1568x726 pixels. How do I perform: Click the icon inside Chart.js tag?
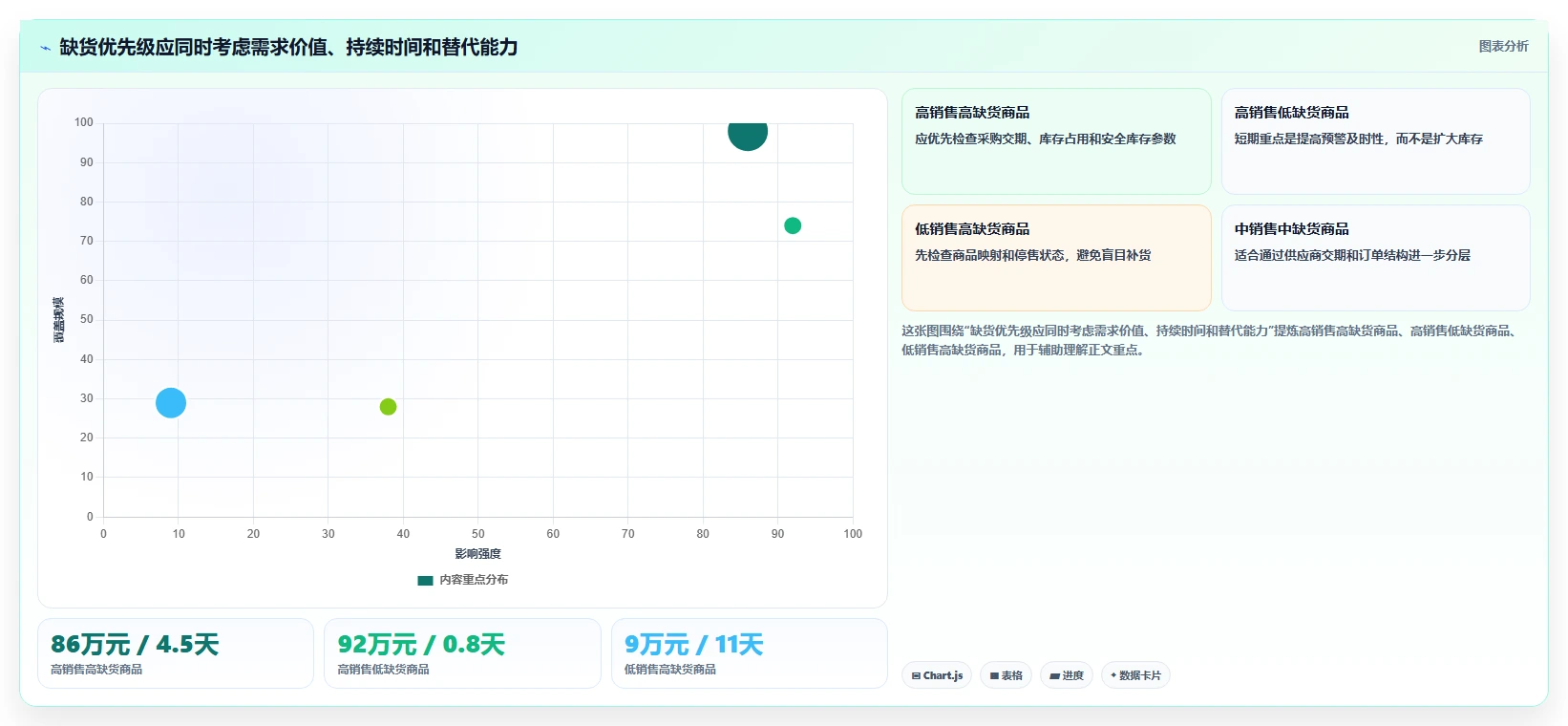click(x=916, y=676)
